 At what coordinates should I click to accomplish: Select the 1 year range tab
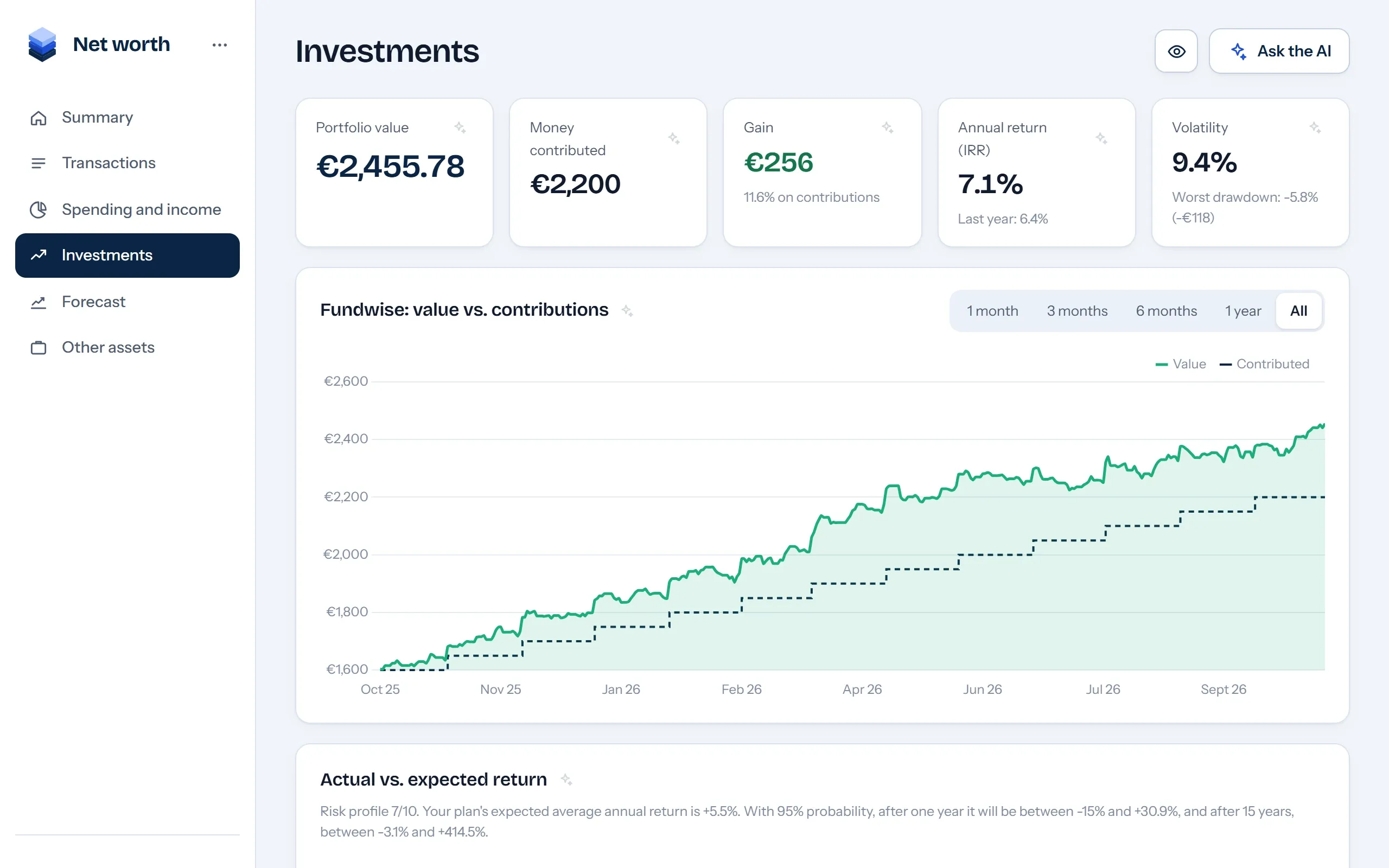pos(1243,310)
